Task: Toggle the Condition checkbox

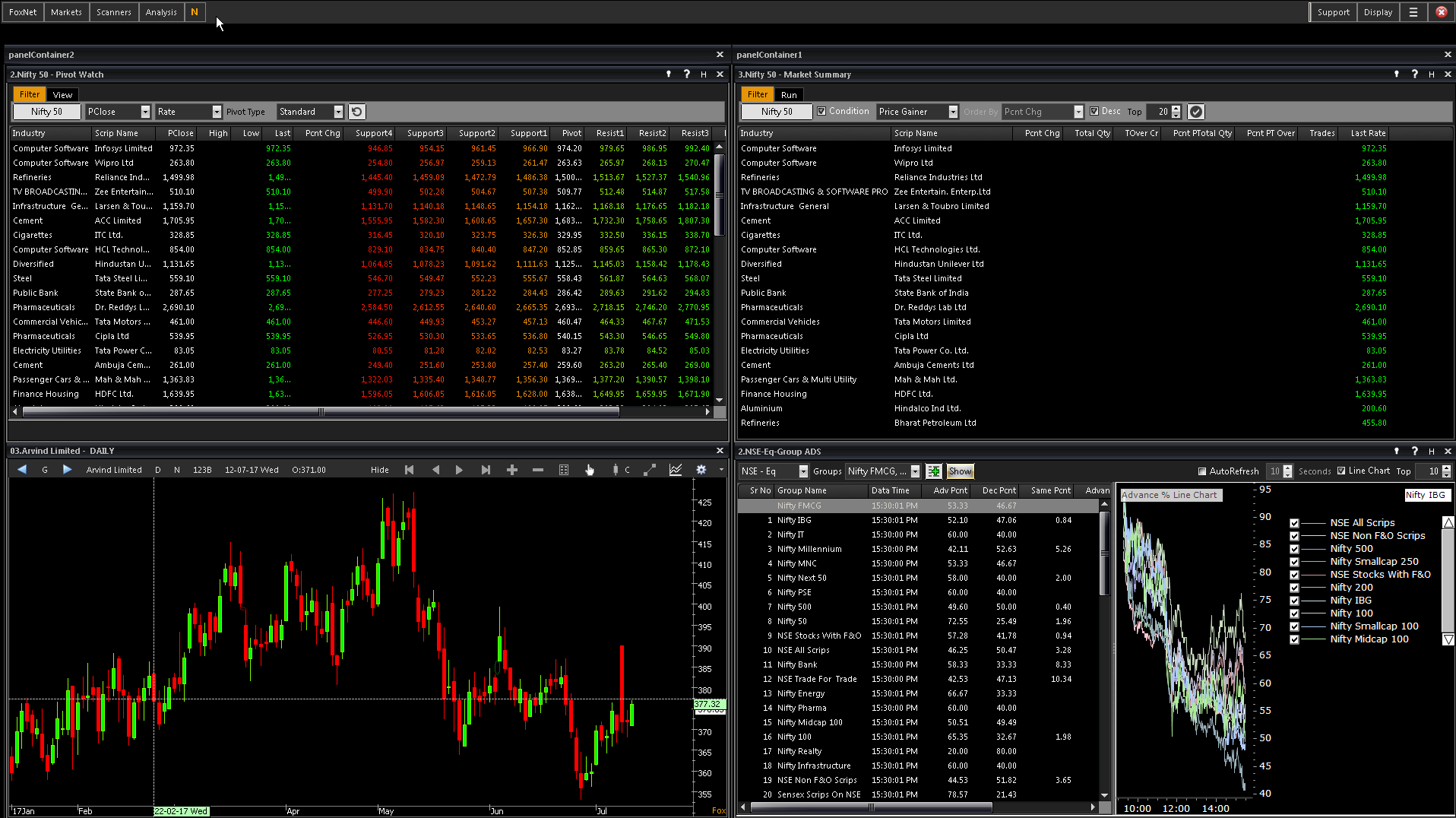Action: pos(821,111)
